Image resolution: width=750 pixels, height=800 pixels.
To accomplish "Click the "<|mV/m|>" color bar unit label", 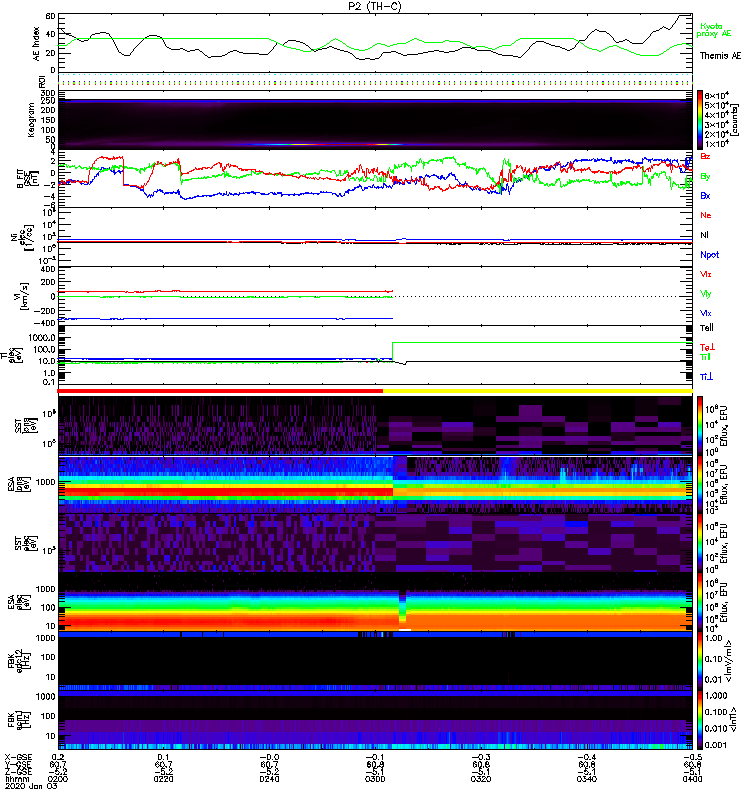I will [x=728, y=661].
